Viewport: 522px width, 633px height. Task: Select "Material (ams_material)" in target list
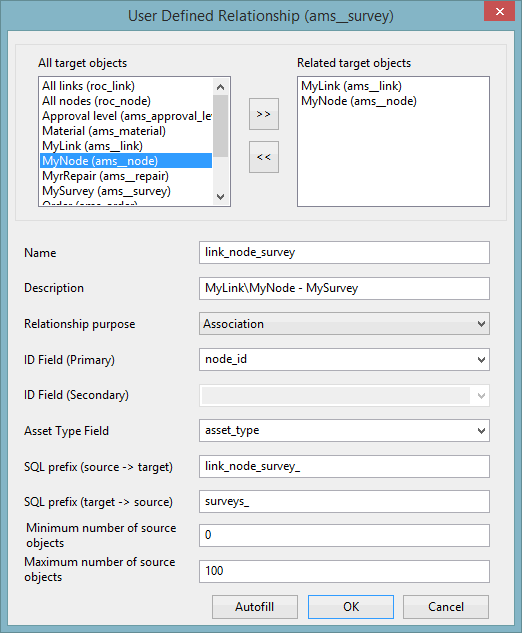click(126, 131)
